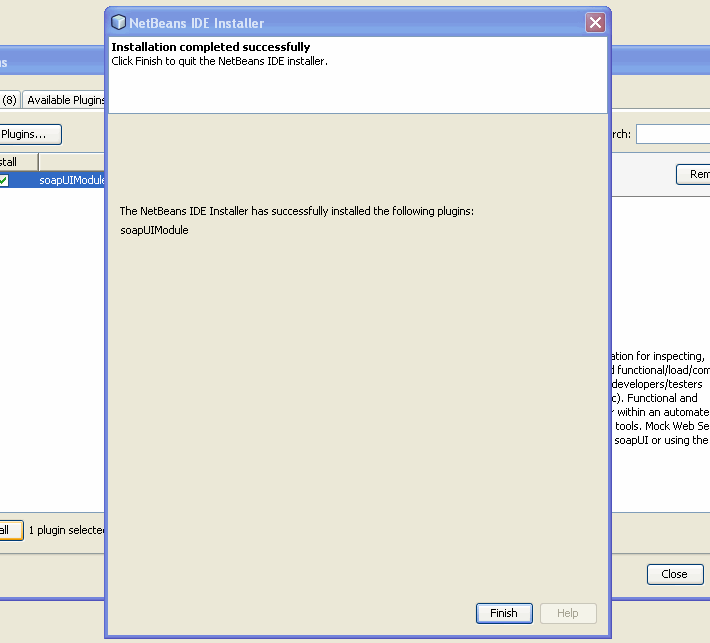Click 'Installation completed successfully' heading
Viewport: 710px width, 643px height.
pyautogui.click(x=211, y=47)
